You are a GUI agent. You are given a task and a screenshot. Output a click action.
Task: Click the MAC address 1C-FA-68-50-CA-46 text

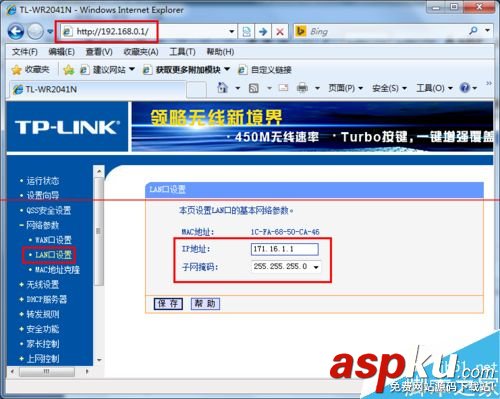coord(285,232)
